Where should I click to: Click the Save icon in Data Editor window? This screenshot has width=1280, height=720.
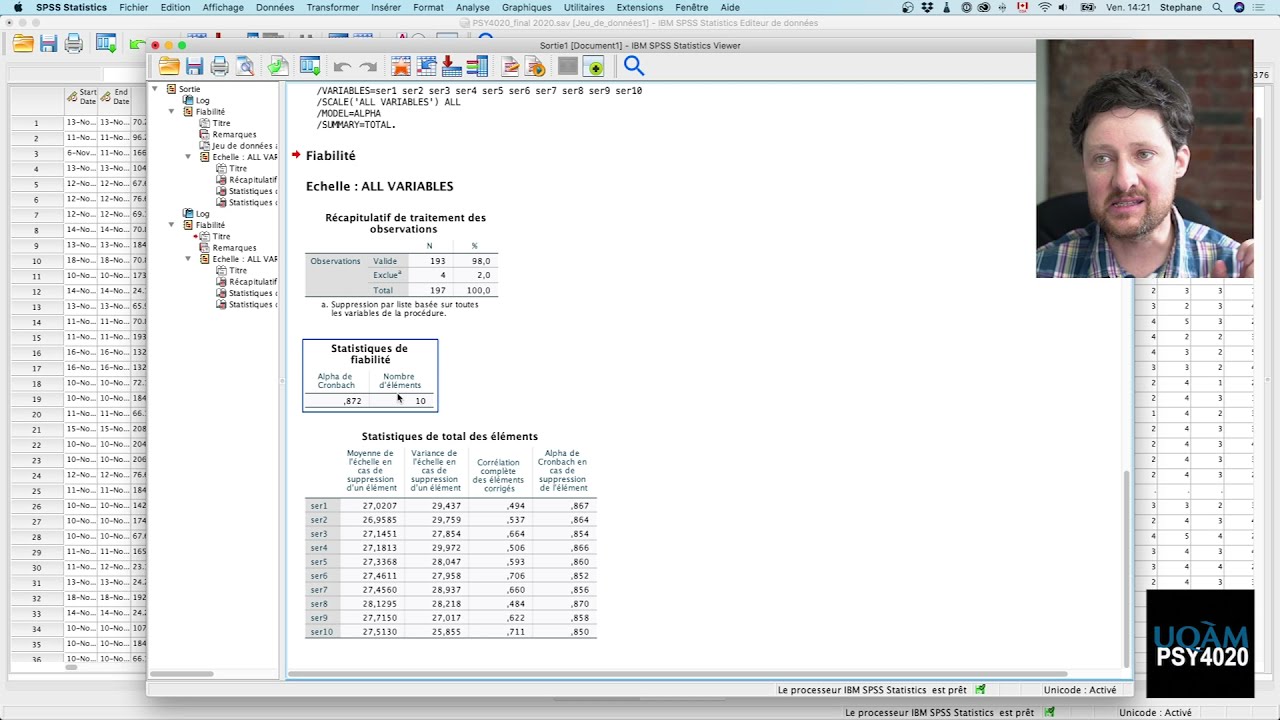coord(48,44)
